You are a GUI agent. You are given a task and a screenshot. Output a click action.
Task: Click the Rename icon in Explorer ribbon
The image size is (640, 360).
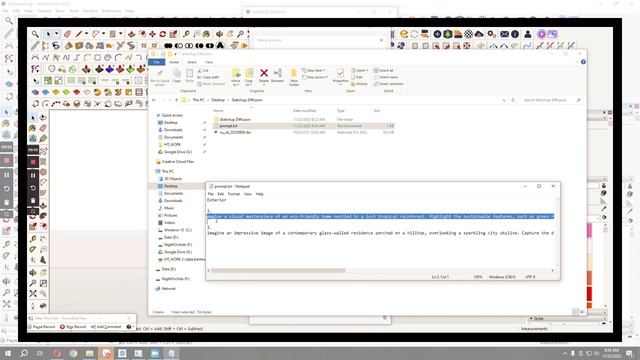click(277, 73)
